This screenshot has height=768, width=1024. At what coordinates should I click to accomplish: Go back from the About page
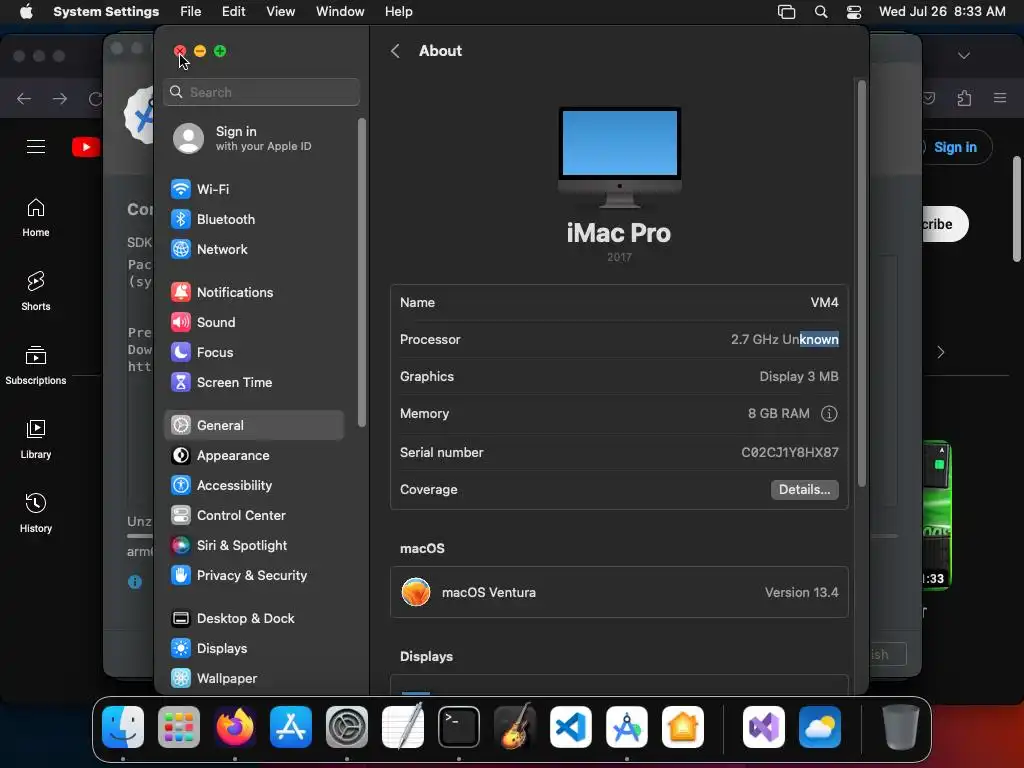click(x=395, y=51)
